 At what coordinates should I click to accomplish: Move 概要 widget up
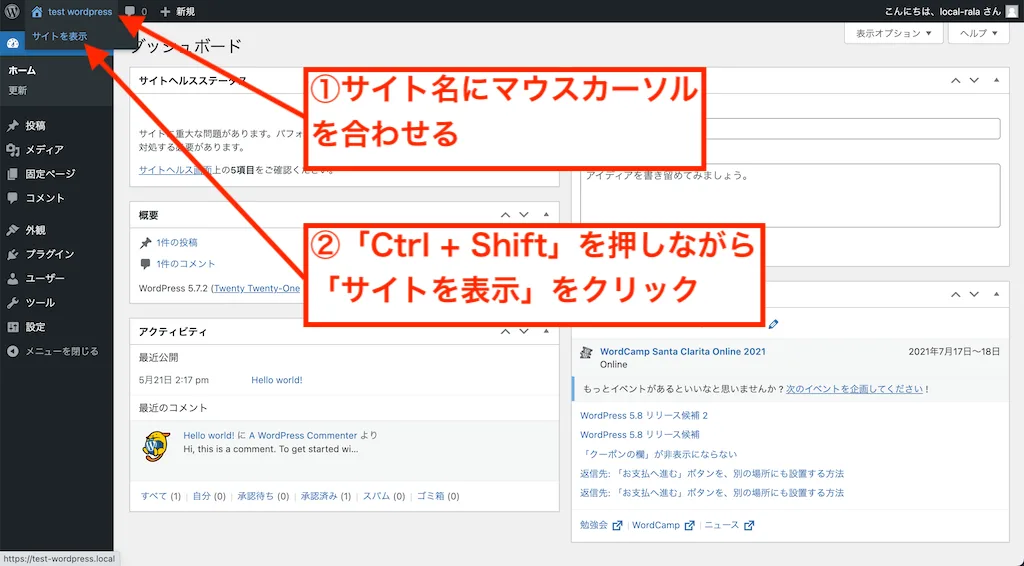[x=505, y=215]
